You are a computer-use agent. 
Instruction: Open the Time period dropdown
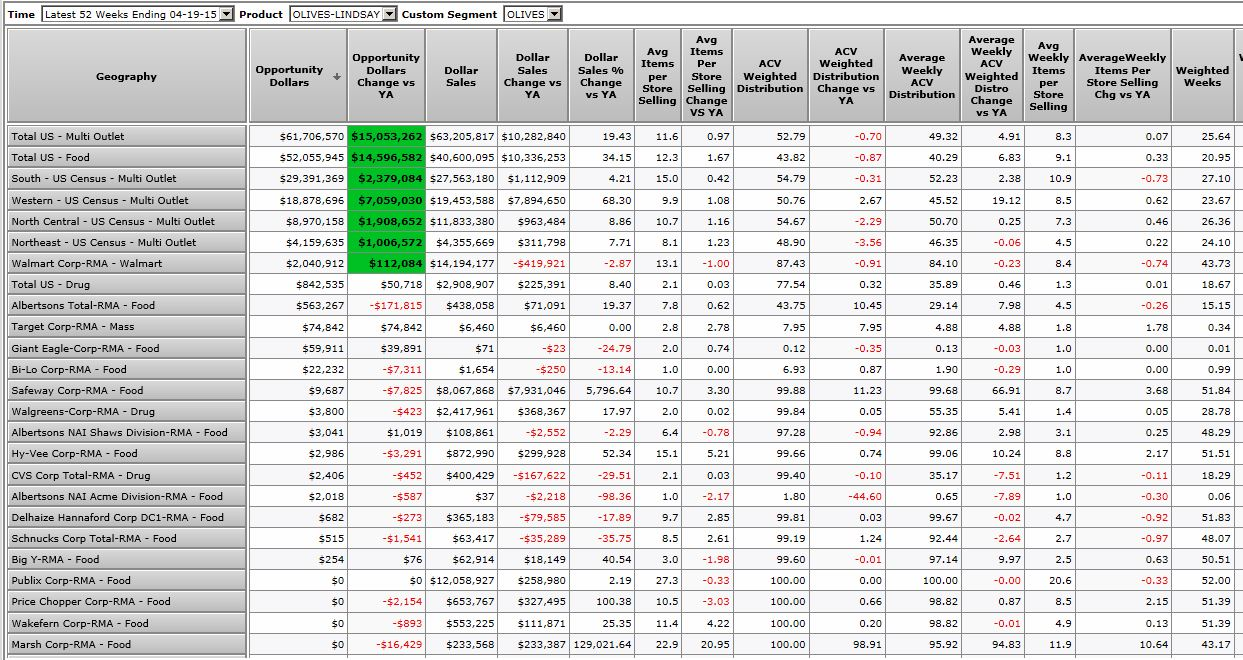[x=225, y=14]
